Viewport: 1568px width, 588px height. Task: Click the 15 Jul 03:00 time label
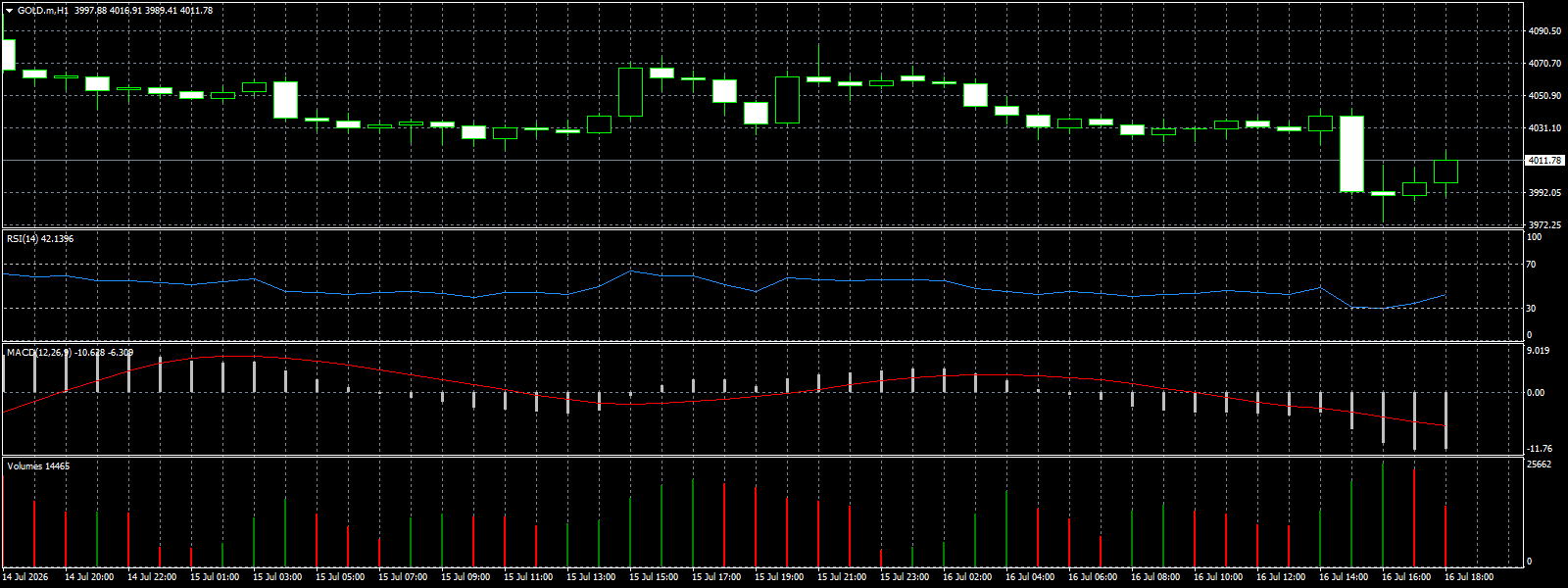click(277, 577)
